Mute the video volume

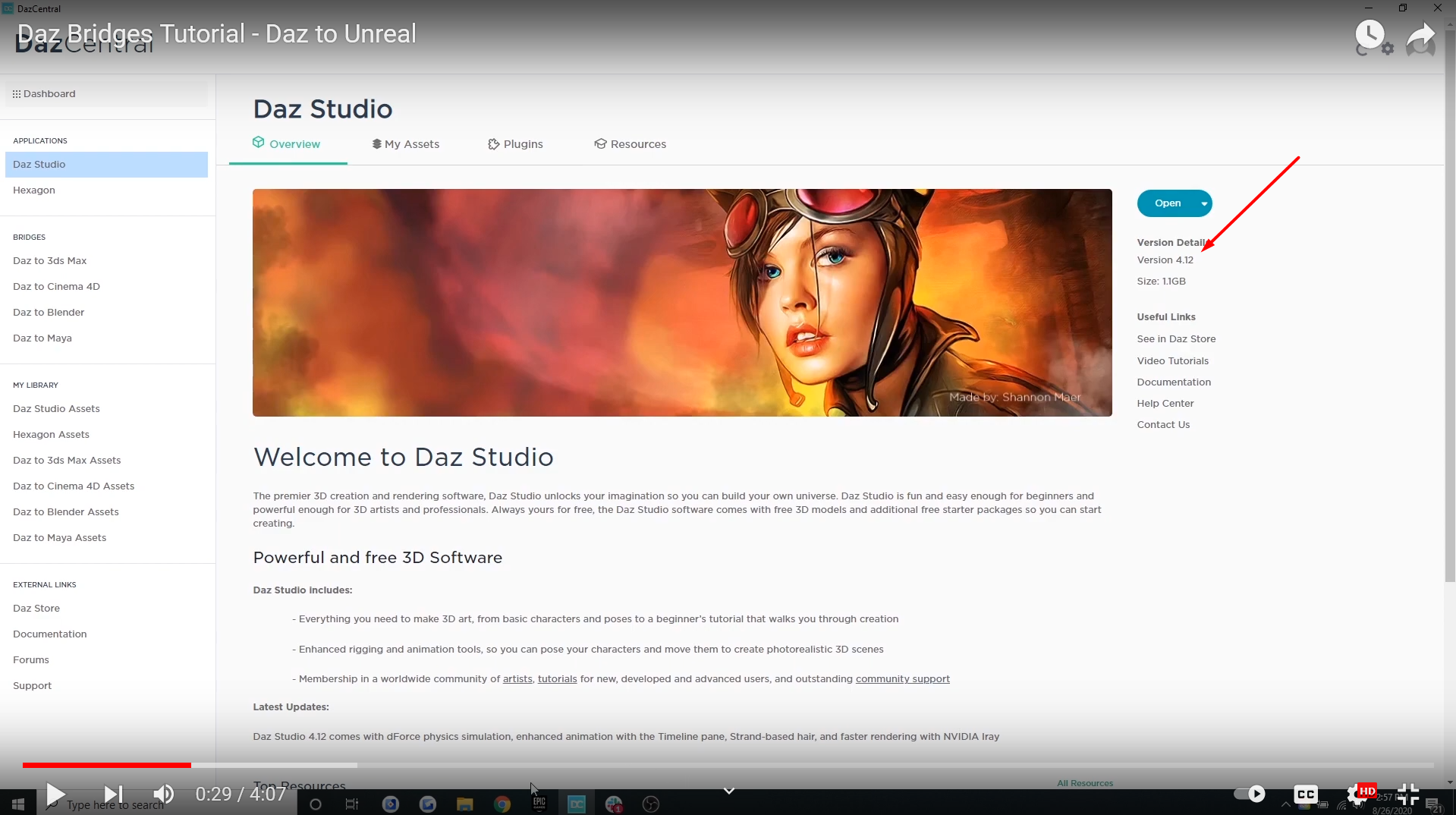(164, 795)
